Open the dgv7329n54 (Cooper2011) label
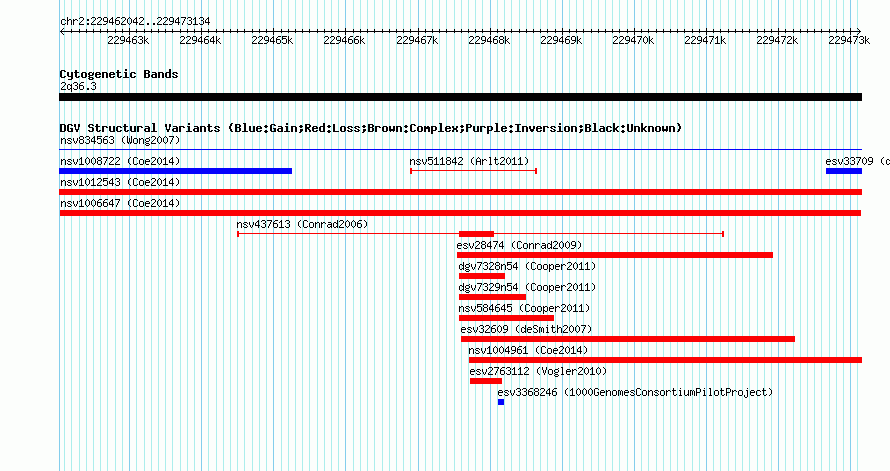The width and height of the screenshot is (890, 471). coord(527,287)
